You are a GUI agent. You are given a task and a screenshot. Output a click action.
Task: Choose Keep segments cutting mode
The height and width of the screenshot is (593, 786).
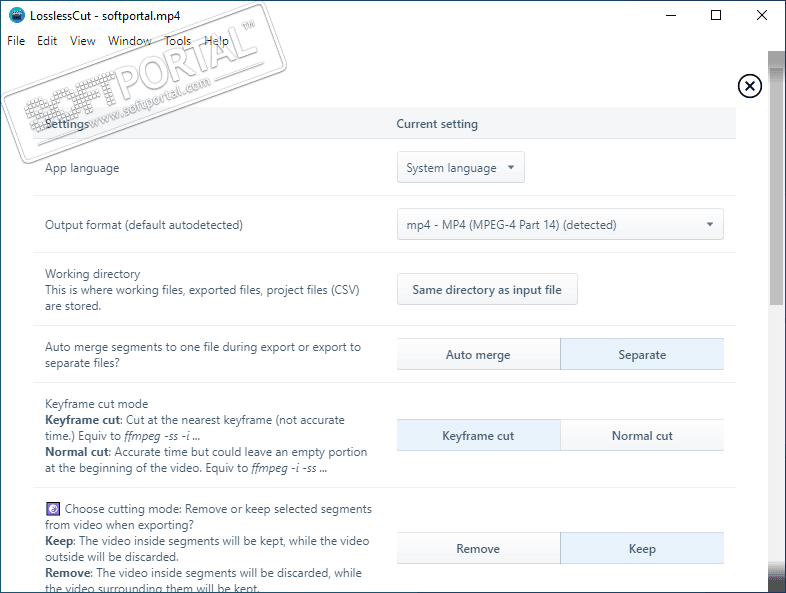(641, 549)
